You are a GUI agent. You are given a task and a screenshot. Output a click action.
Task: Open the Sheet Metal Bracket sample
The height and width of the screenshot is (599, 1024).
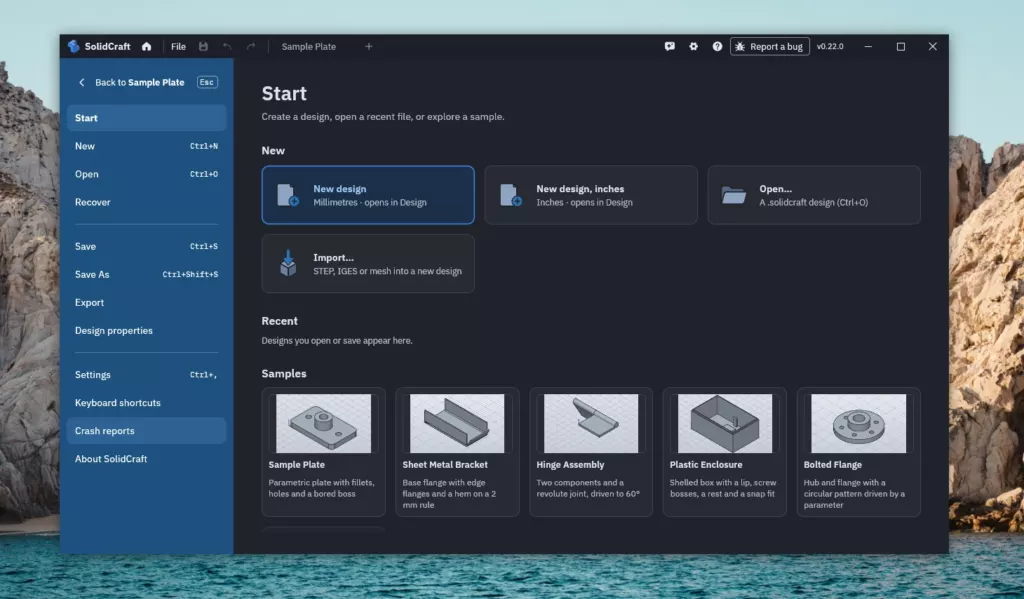pos(457,452)
